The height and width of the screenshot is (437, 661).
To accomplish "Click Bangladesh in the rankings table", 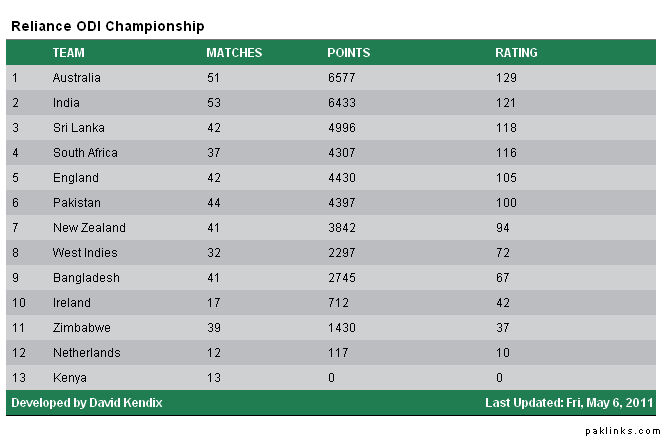I will click(x=86, y=278).
